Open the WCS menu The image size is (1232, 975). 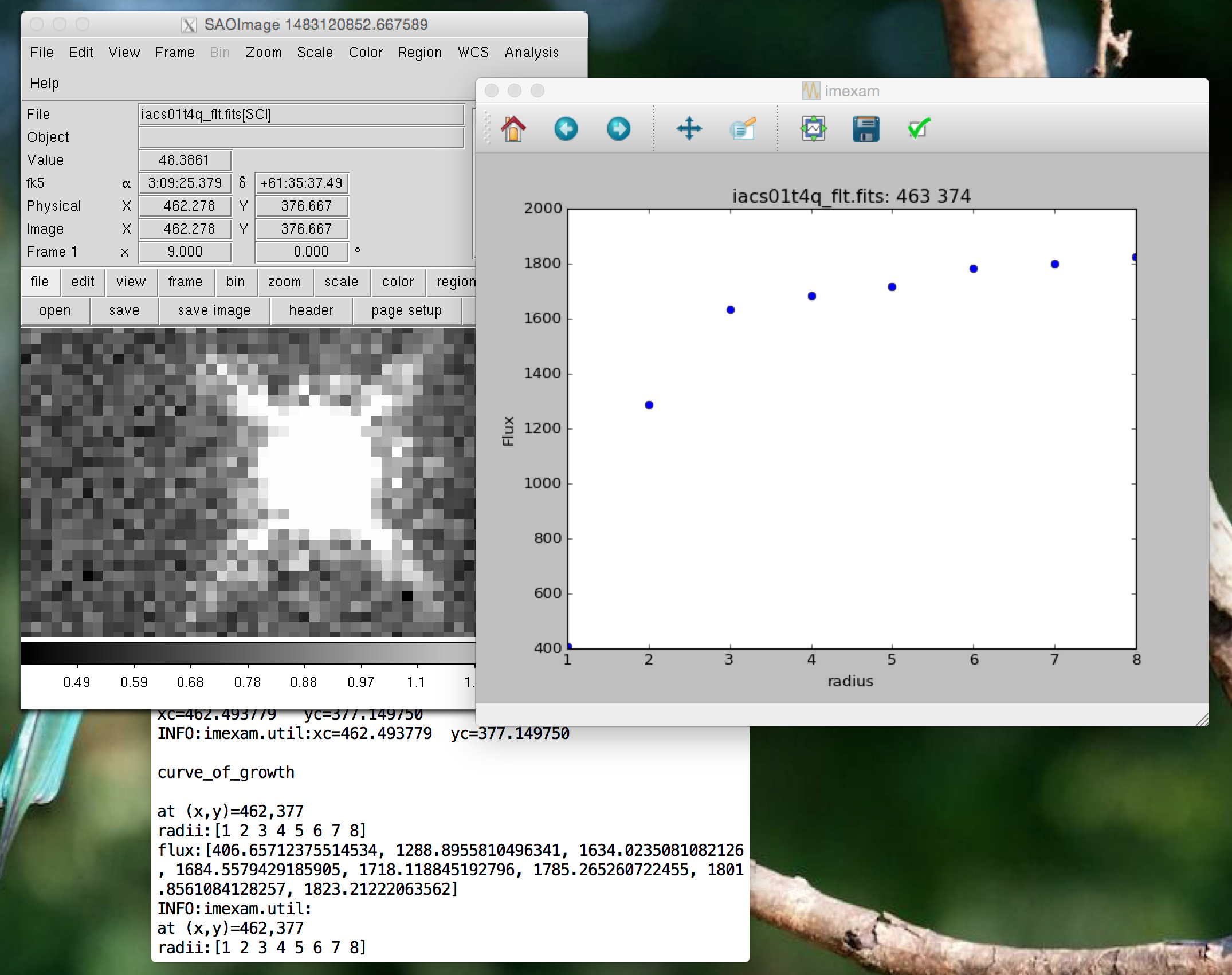(x=473, y=53)
